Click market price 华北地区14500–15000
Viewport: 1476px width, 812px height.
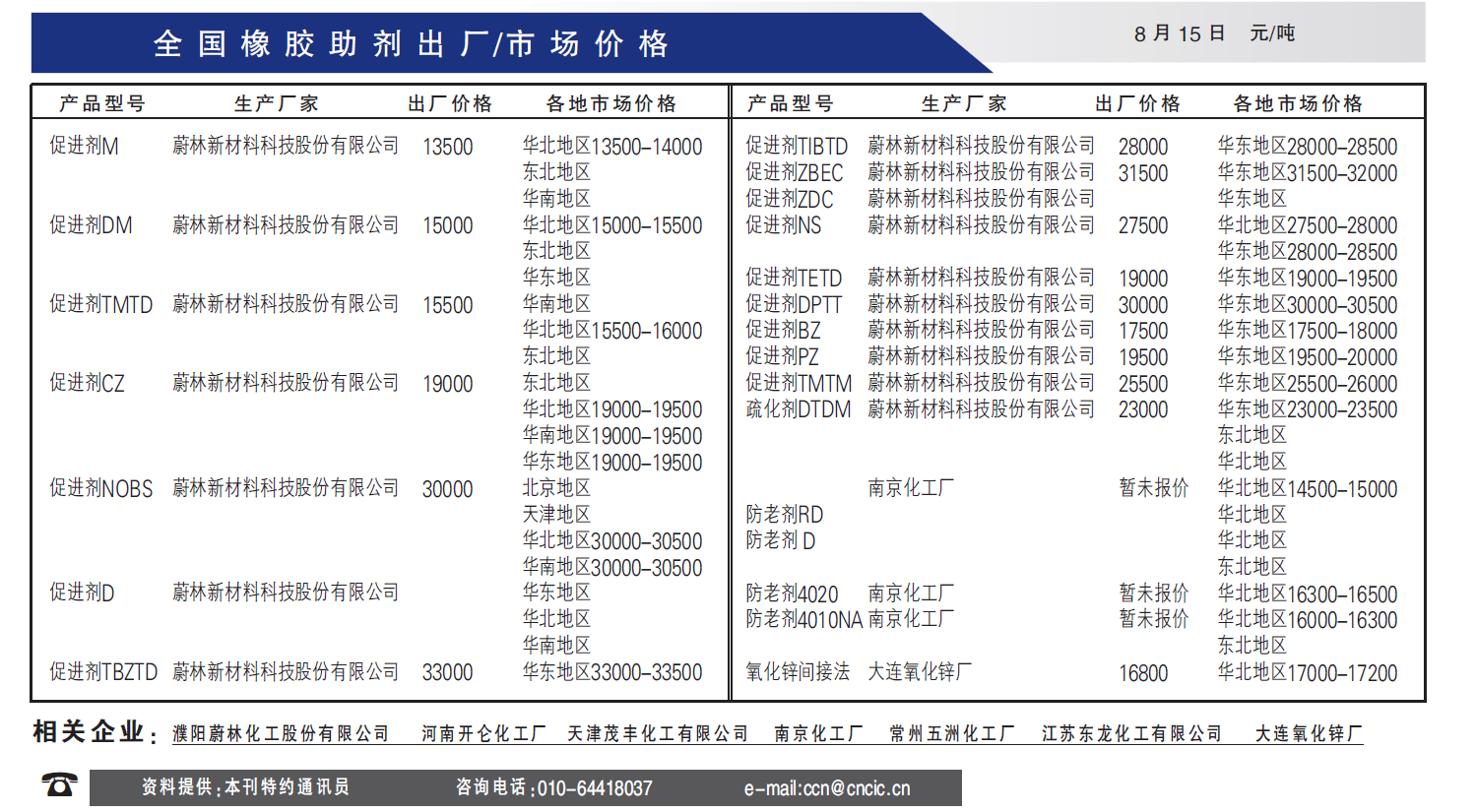1308,489
